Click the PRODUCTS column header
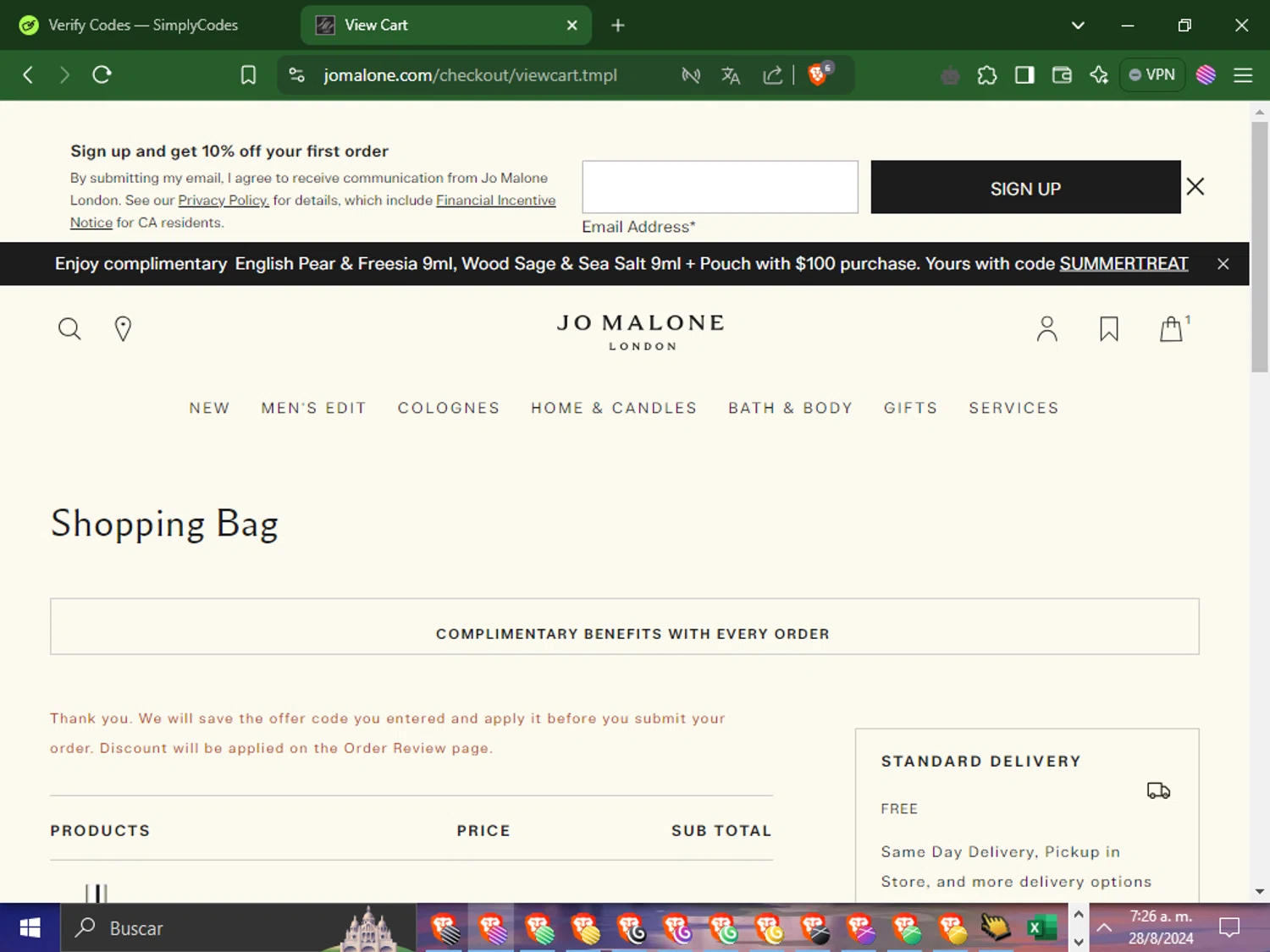 (100, 831)
